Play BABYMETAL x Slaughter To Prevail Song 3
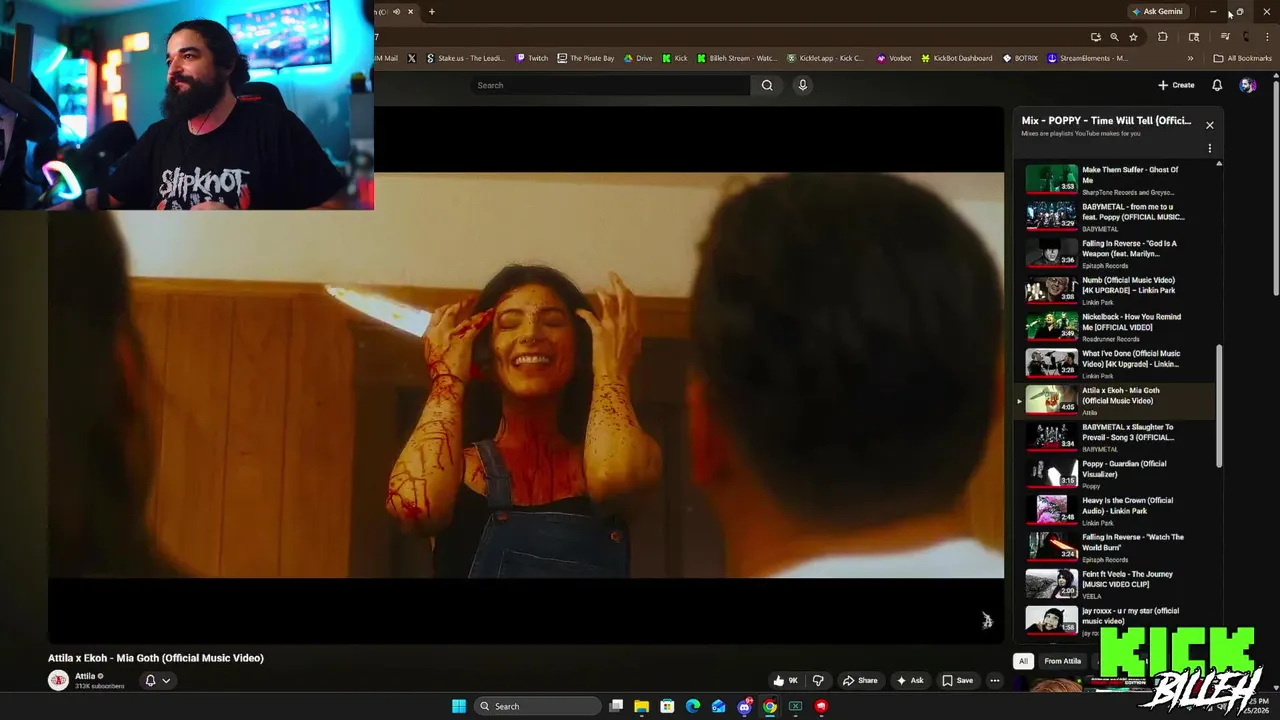The height and width of the screenshot is (720, 1280). 1116,436
